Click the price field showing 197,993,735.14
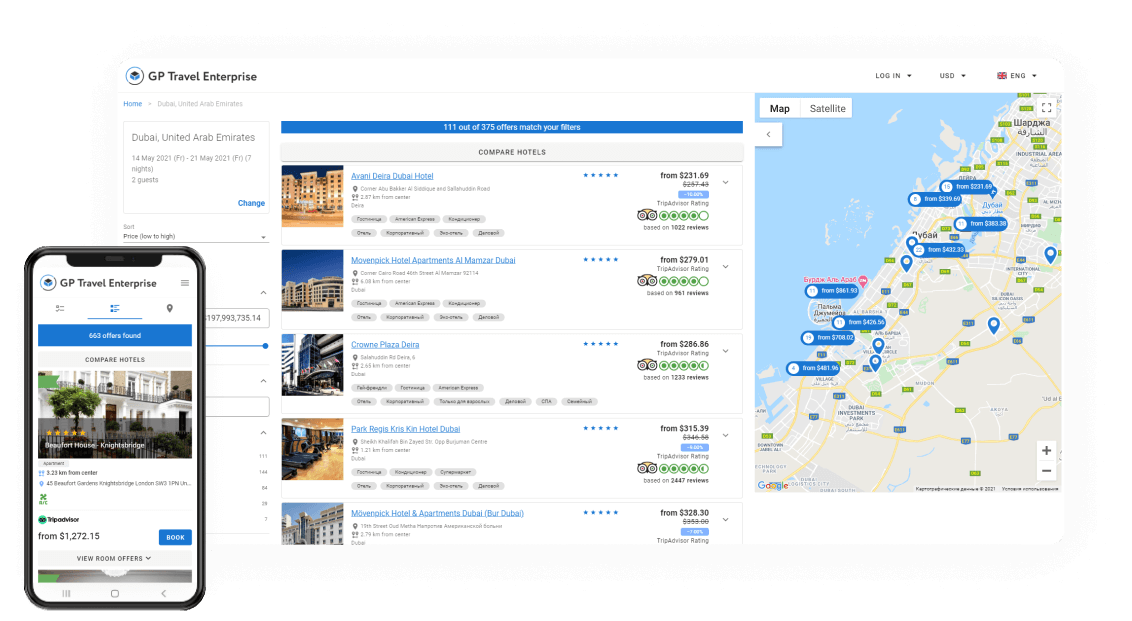 [237, 318]
